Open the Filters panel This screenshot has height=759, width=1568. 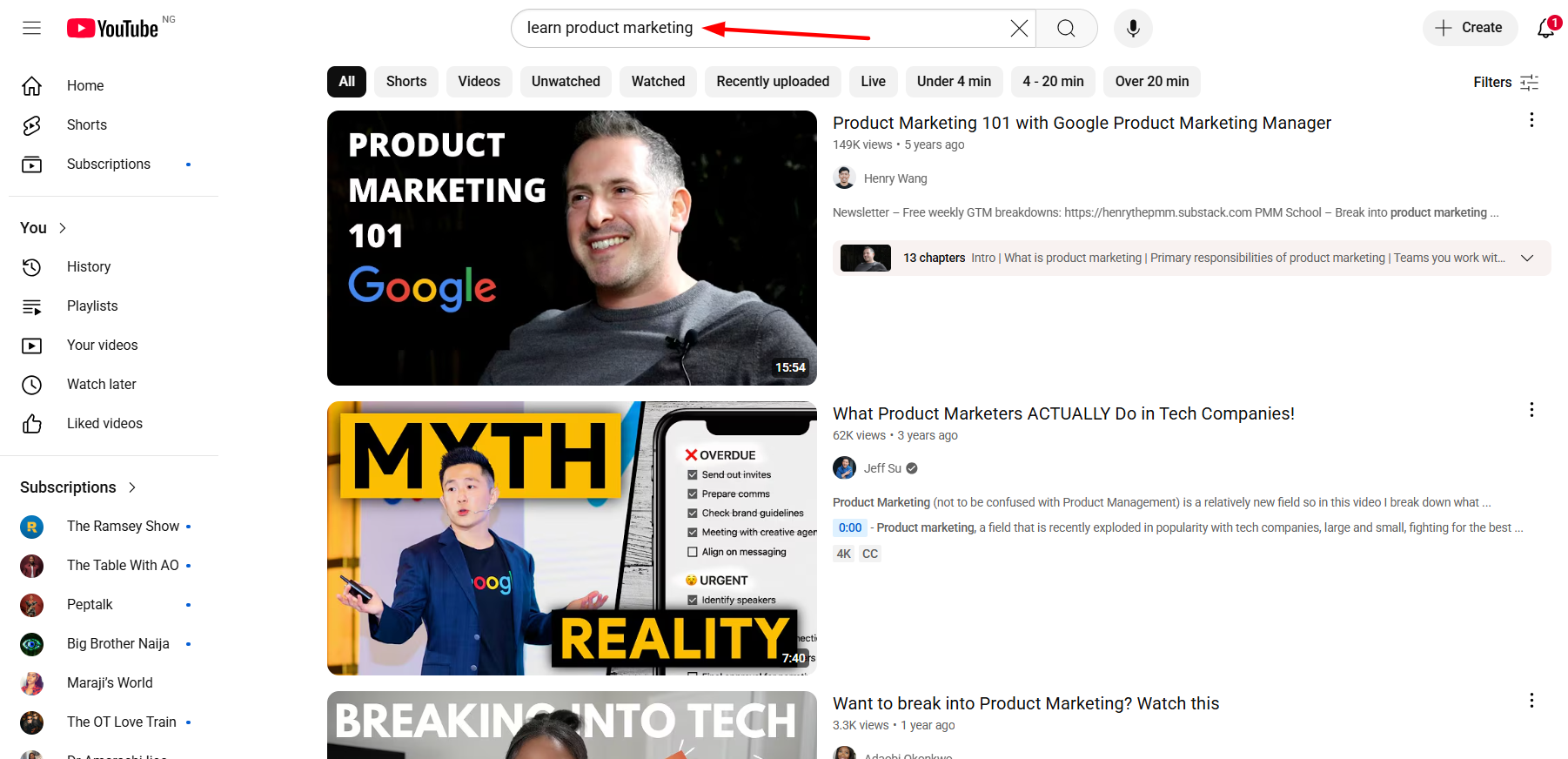[x=1506, y=82]
